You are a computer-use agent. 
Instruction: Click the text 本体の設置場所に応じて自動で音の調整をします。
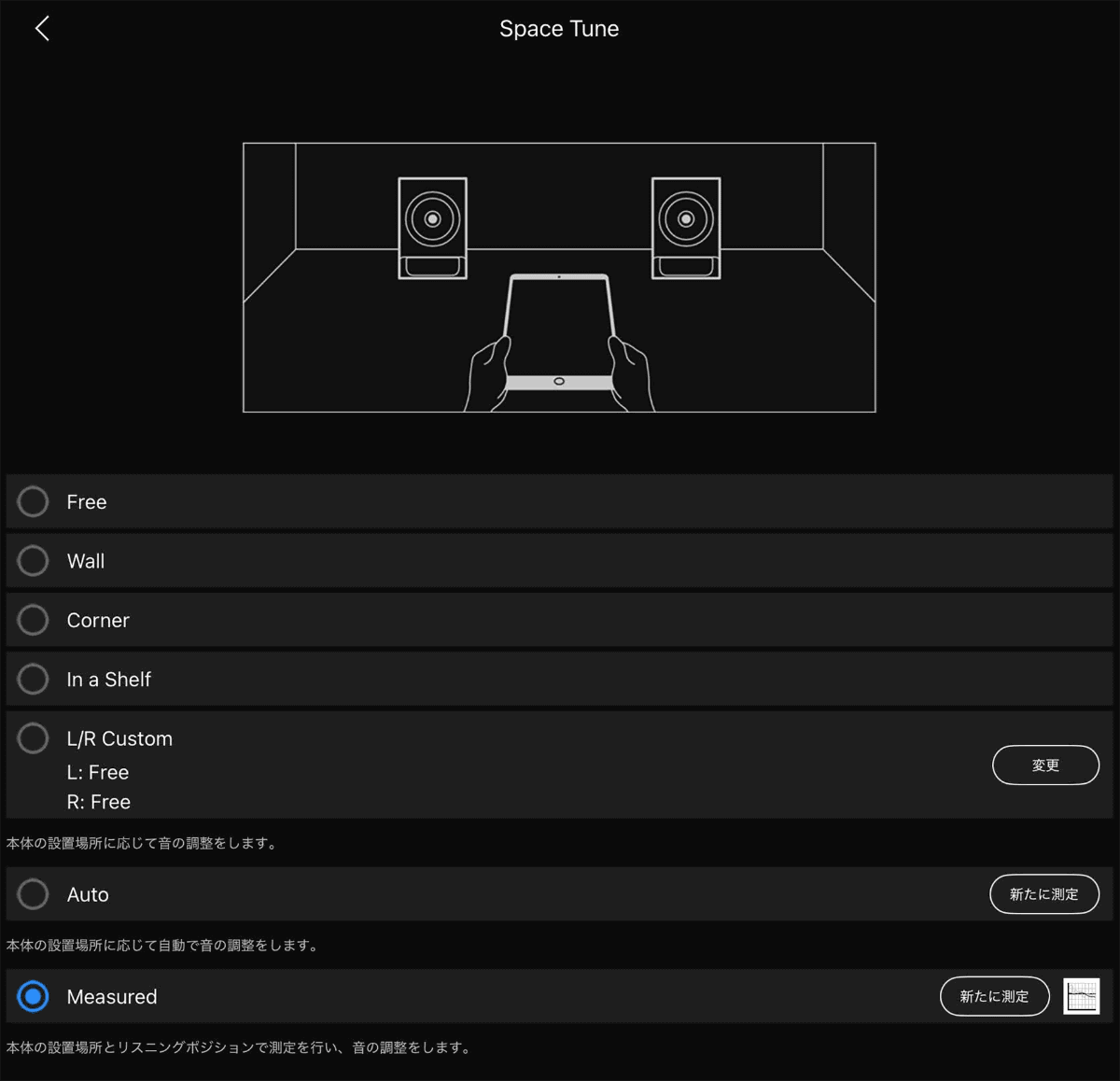[162, 945]
